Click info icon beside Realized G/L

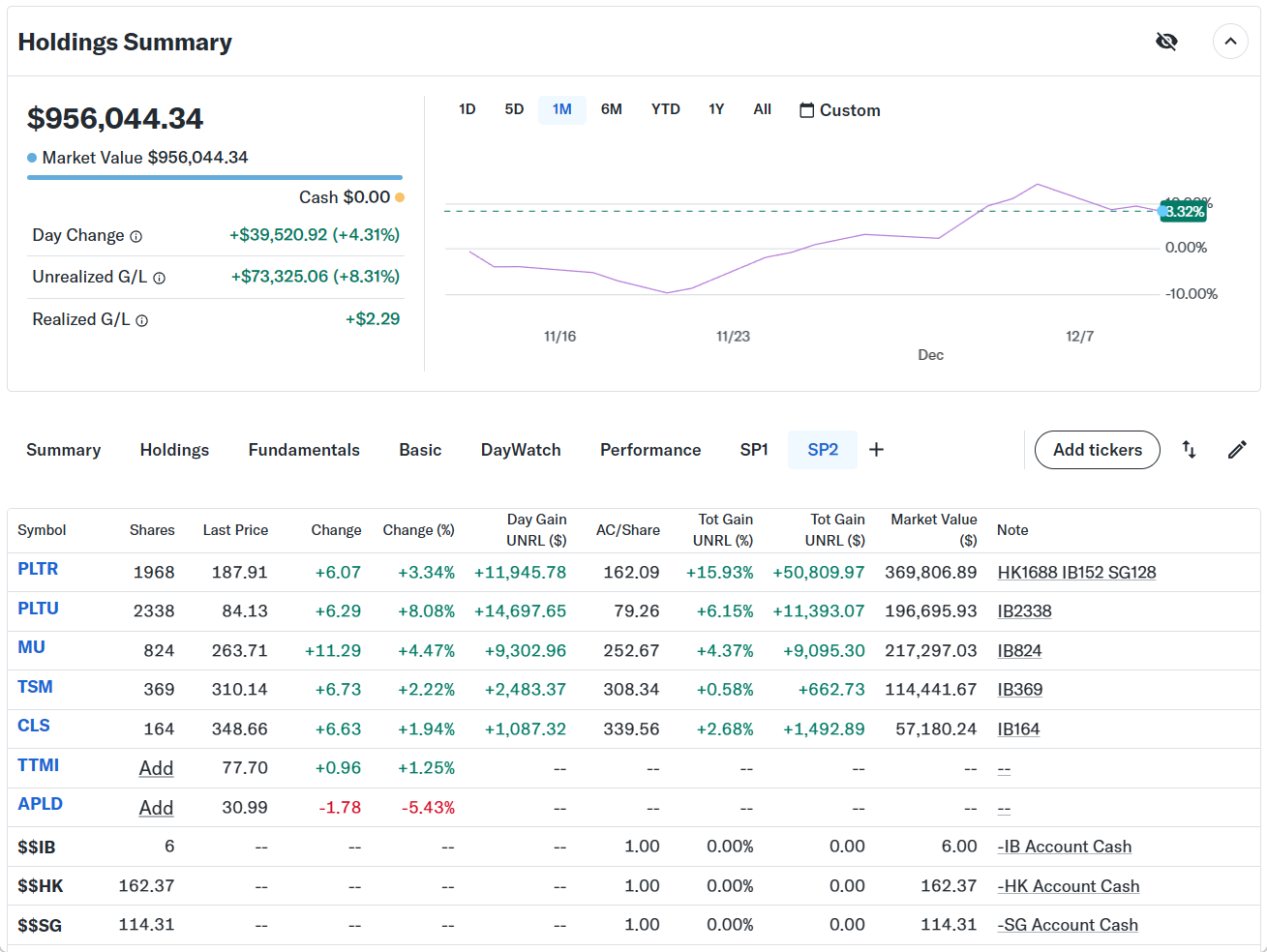(142, 321)
